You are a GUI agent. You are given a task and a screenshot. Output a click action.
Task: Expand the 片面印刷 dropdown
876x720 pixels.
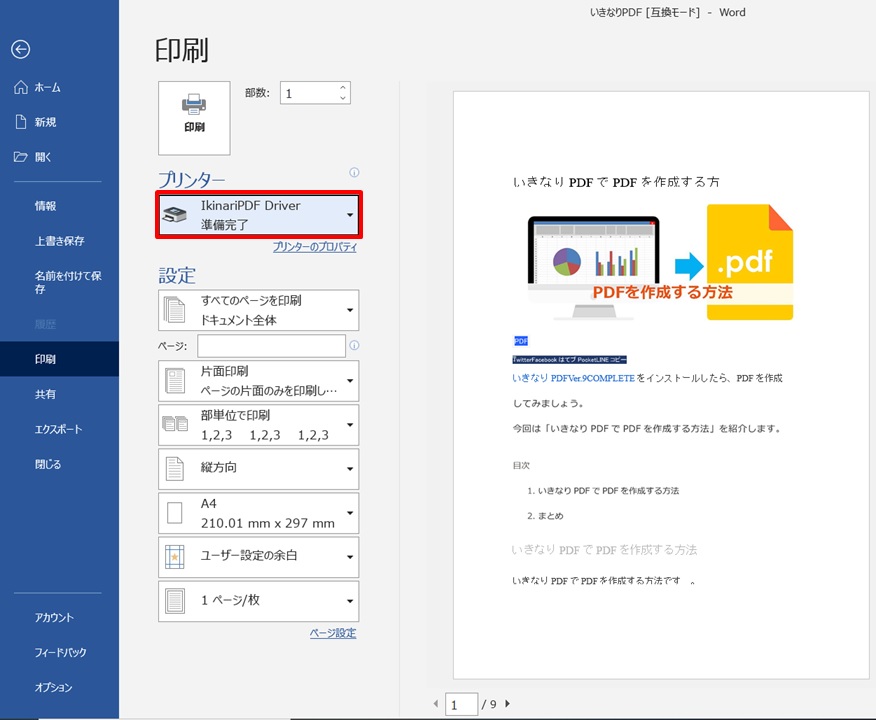[259, 381]
